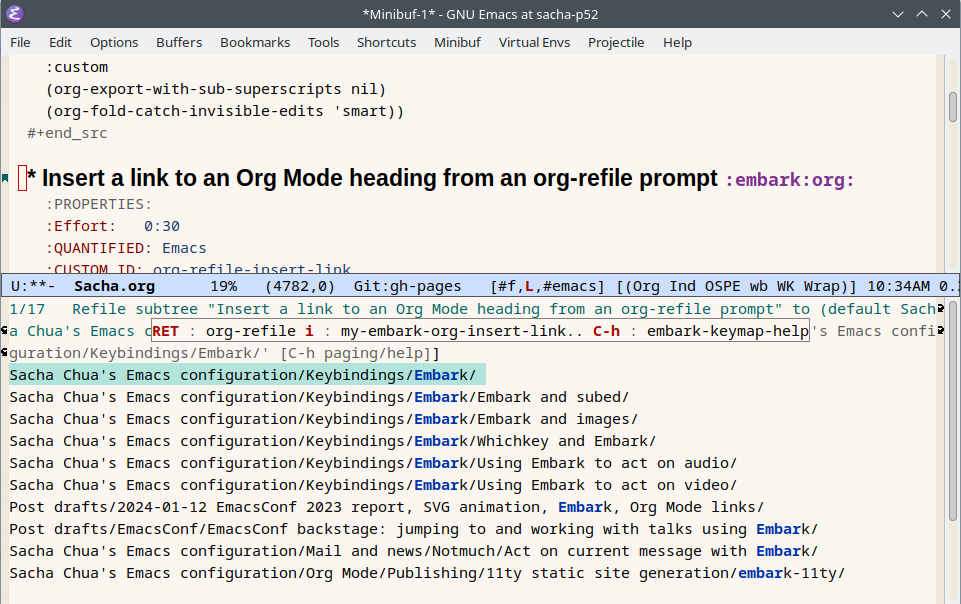
Task: Select the 'Keybindings/Embark/' highlighted candidate
Action: coord(247,375)
